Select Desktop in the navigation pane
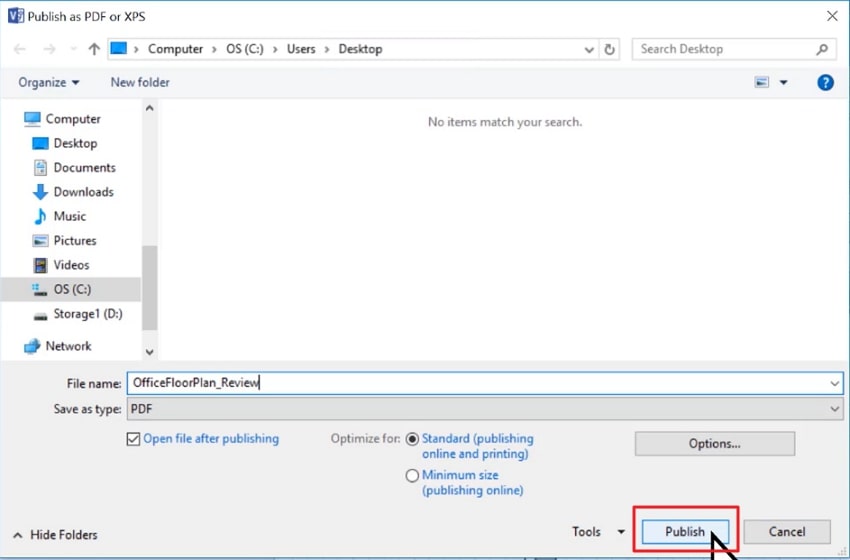This screenshot has height=560, width=850. click(65, 143)
